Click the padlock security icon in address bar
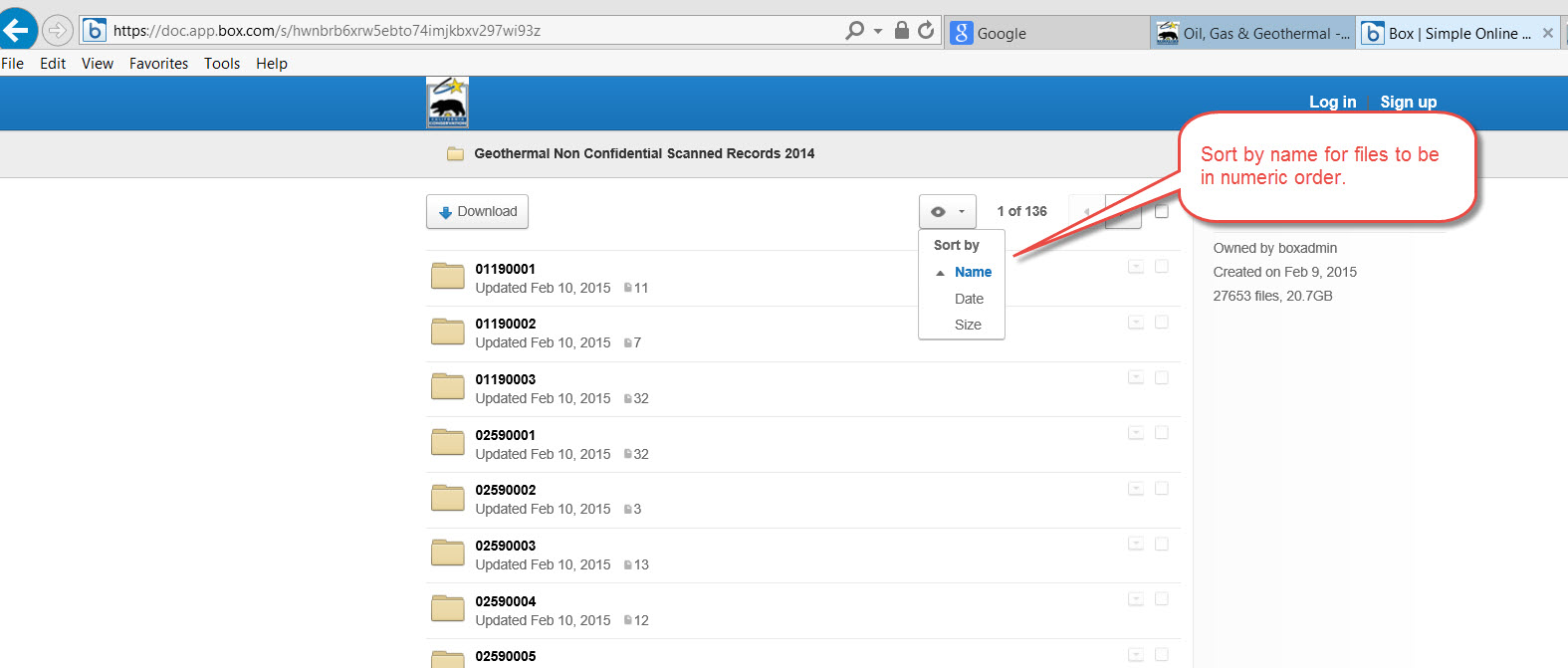1568x668 pixels. tap(901, 31)
